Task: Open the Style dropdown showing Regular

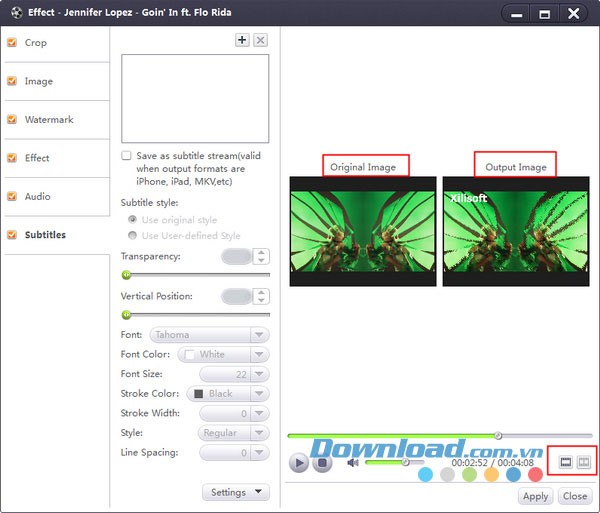Action: click(x=234, y=433)
